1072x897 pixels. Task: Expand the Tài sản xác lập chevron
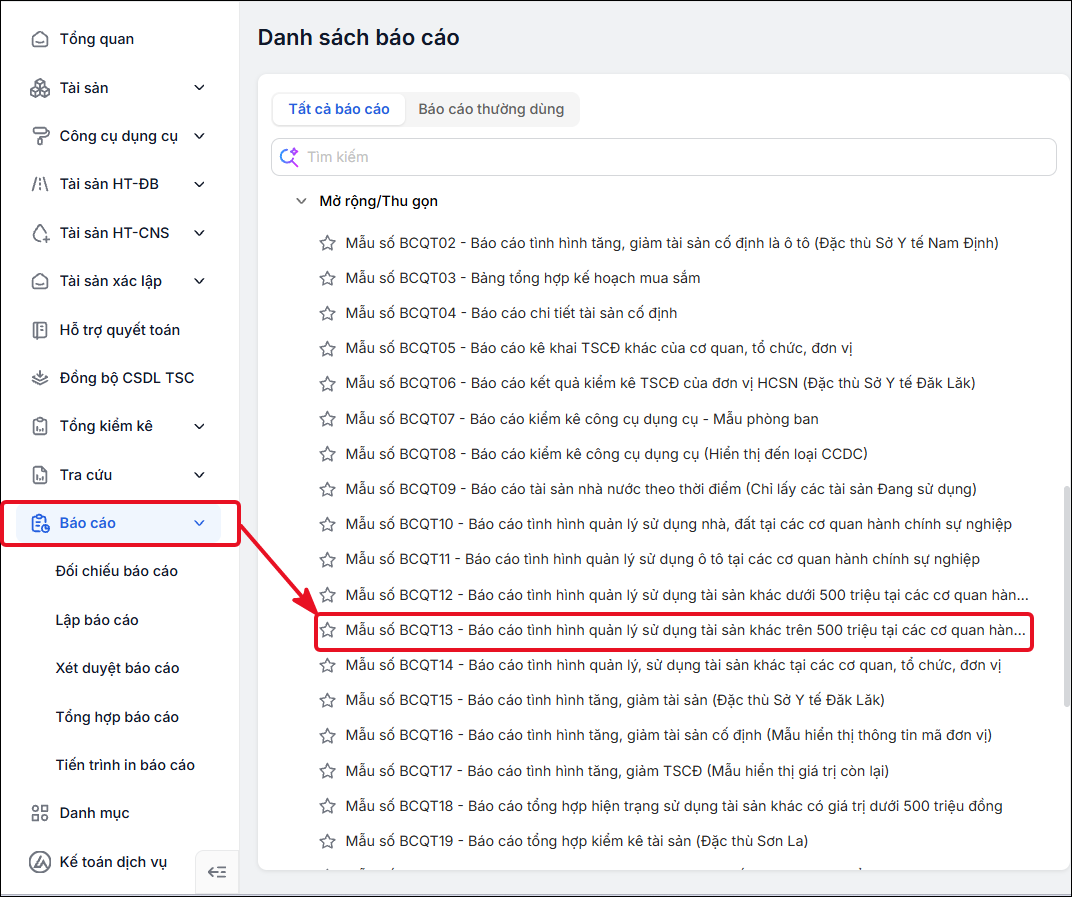click(x=200, y=281)
